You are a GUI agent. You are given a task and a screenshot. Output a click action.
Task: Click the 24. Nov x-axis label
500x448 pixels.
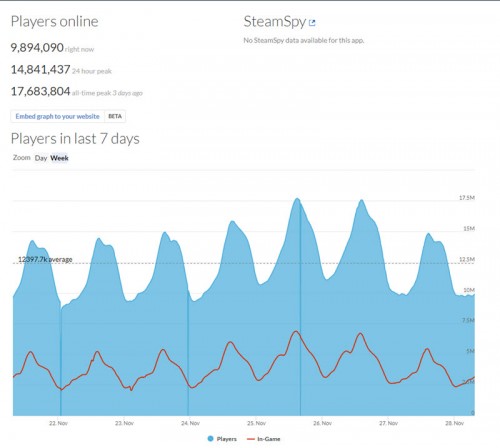point(190,423)
